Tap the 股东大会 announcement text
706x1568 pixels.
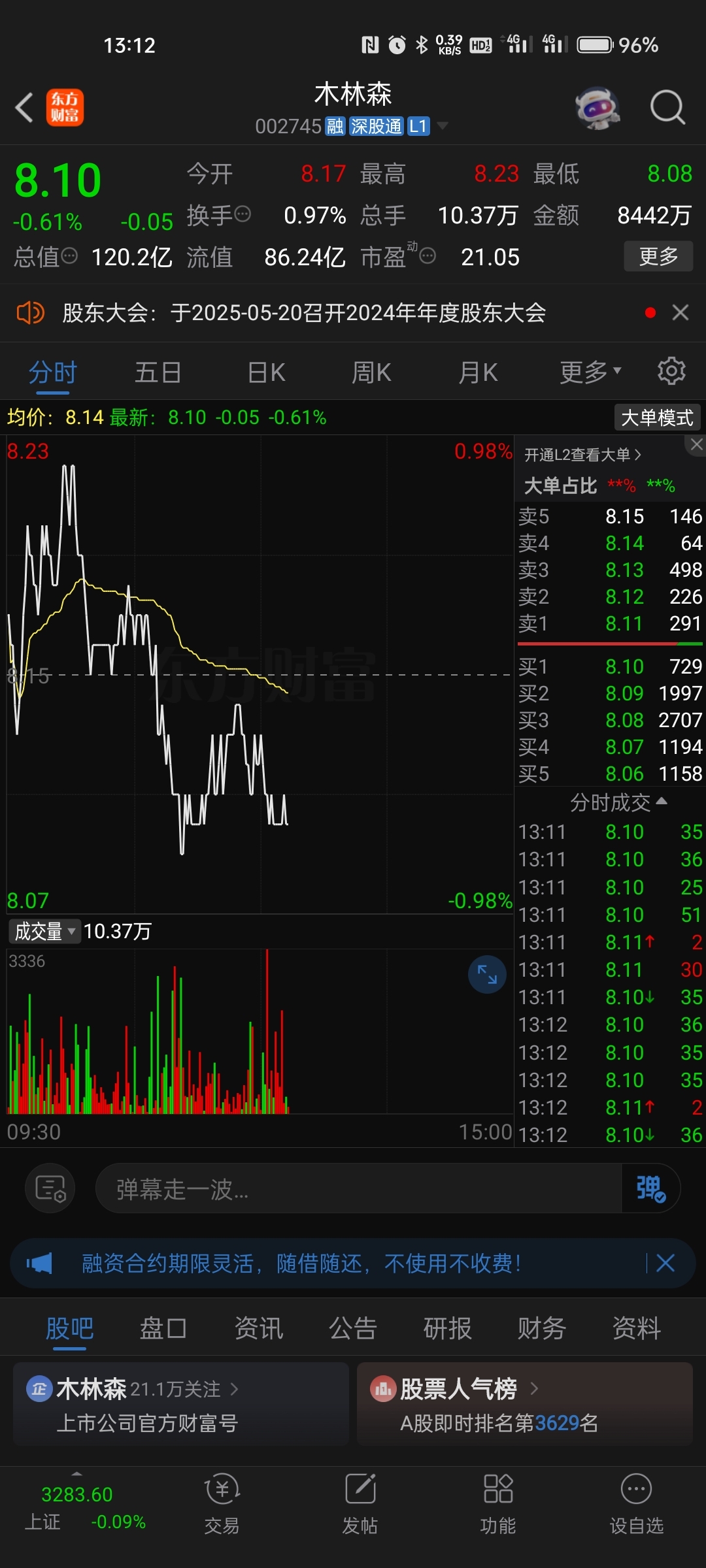pos(304,313)
